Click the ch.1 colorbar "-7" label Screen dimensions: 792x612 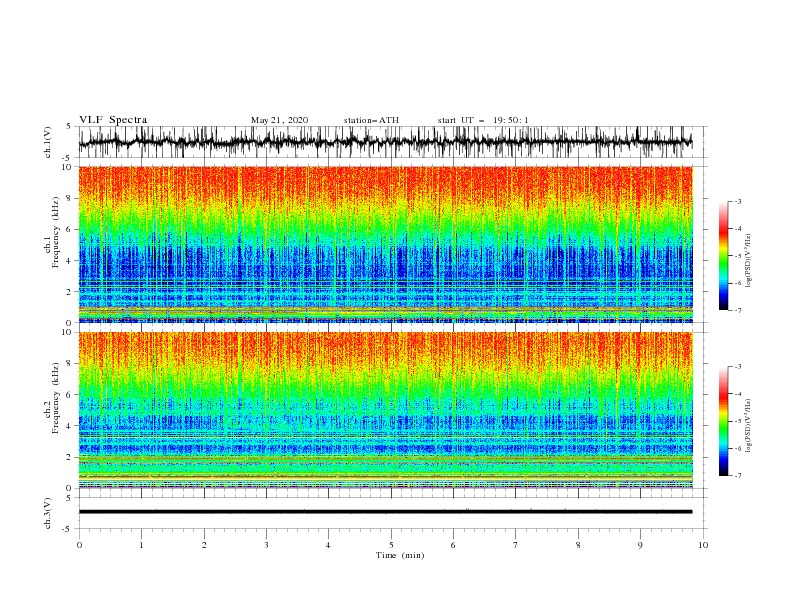[738, 310]
